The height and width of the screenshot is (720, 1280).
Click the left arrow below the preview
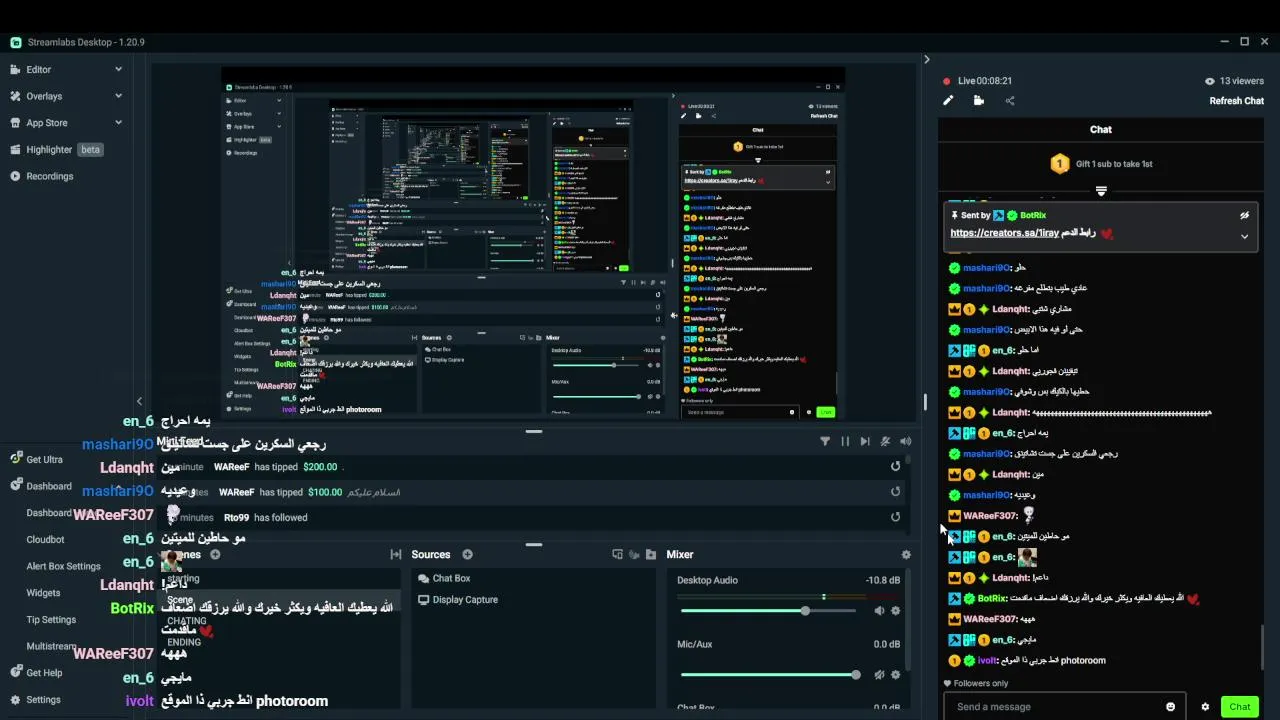pos(140,401)
